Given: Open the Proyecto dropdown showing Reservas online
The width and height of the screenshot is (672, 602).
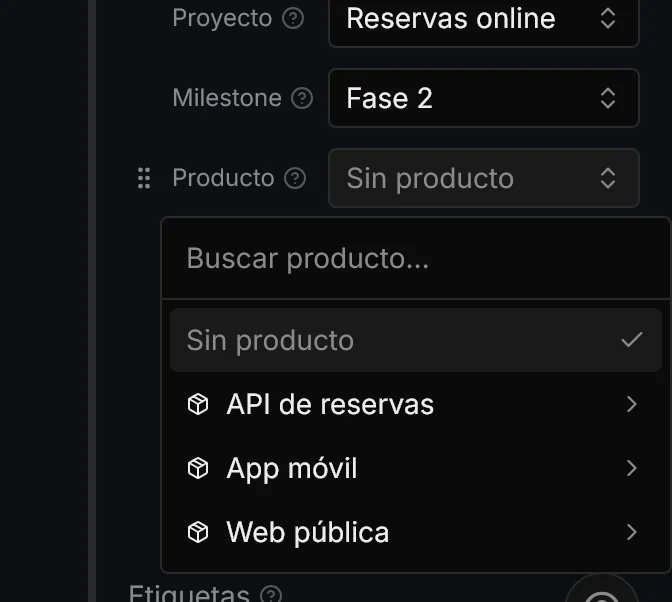Looking at the screenshot, I should [x=484, y=21].
